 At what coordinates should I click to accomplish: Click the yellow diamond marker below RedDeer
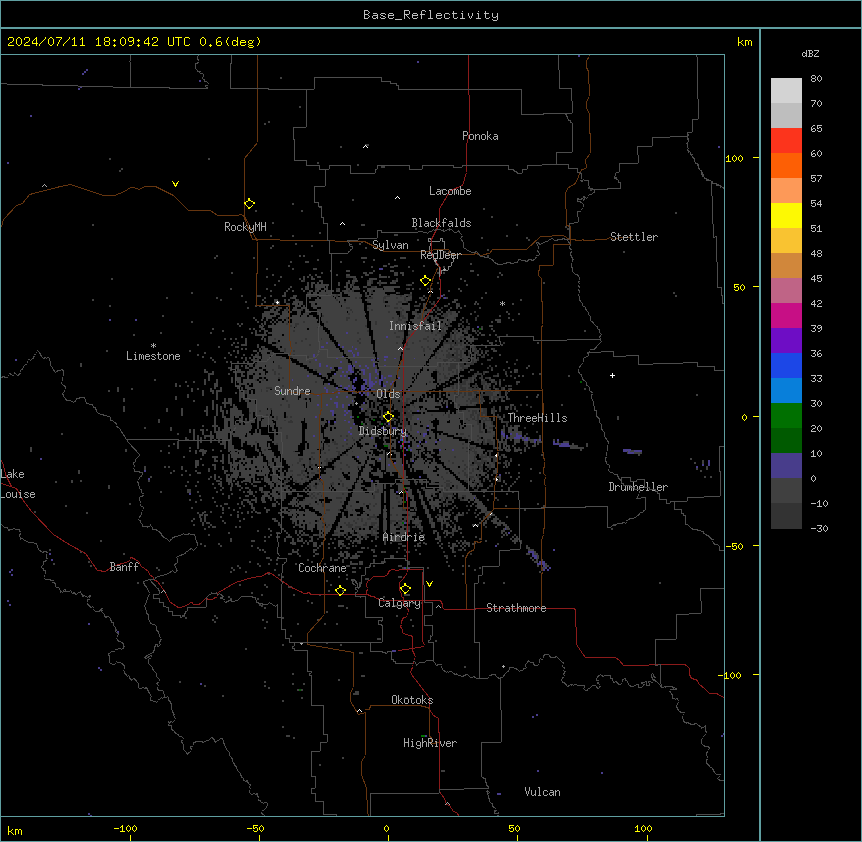(426, 281)
